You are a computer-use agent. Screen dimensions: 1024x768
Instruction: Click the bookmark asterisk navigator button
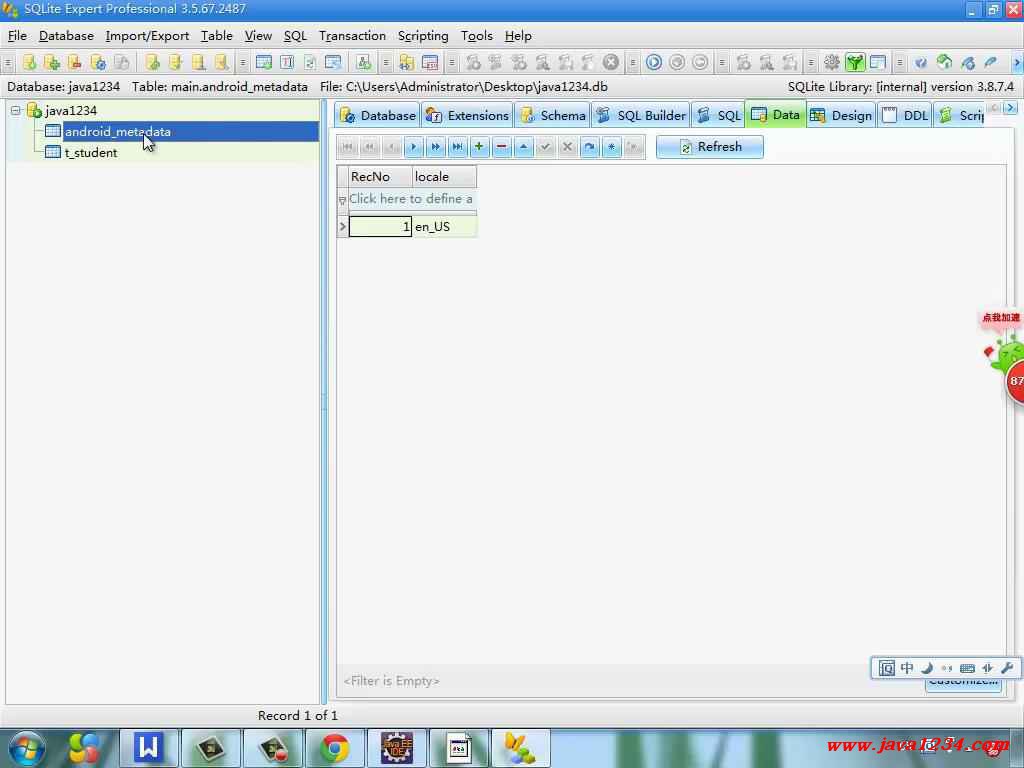(611, 147)
